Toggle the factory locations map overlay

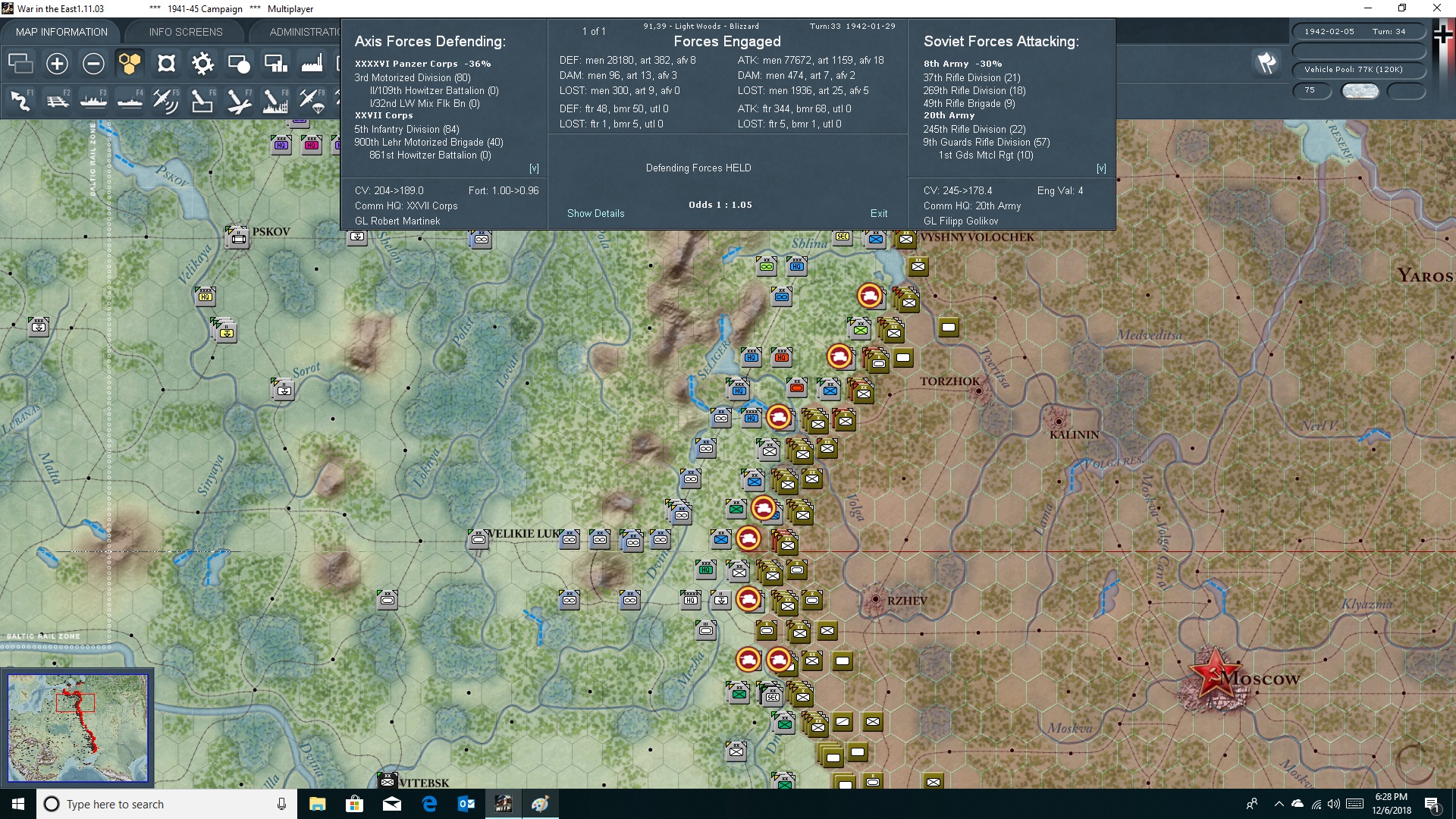[312, 64]
